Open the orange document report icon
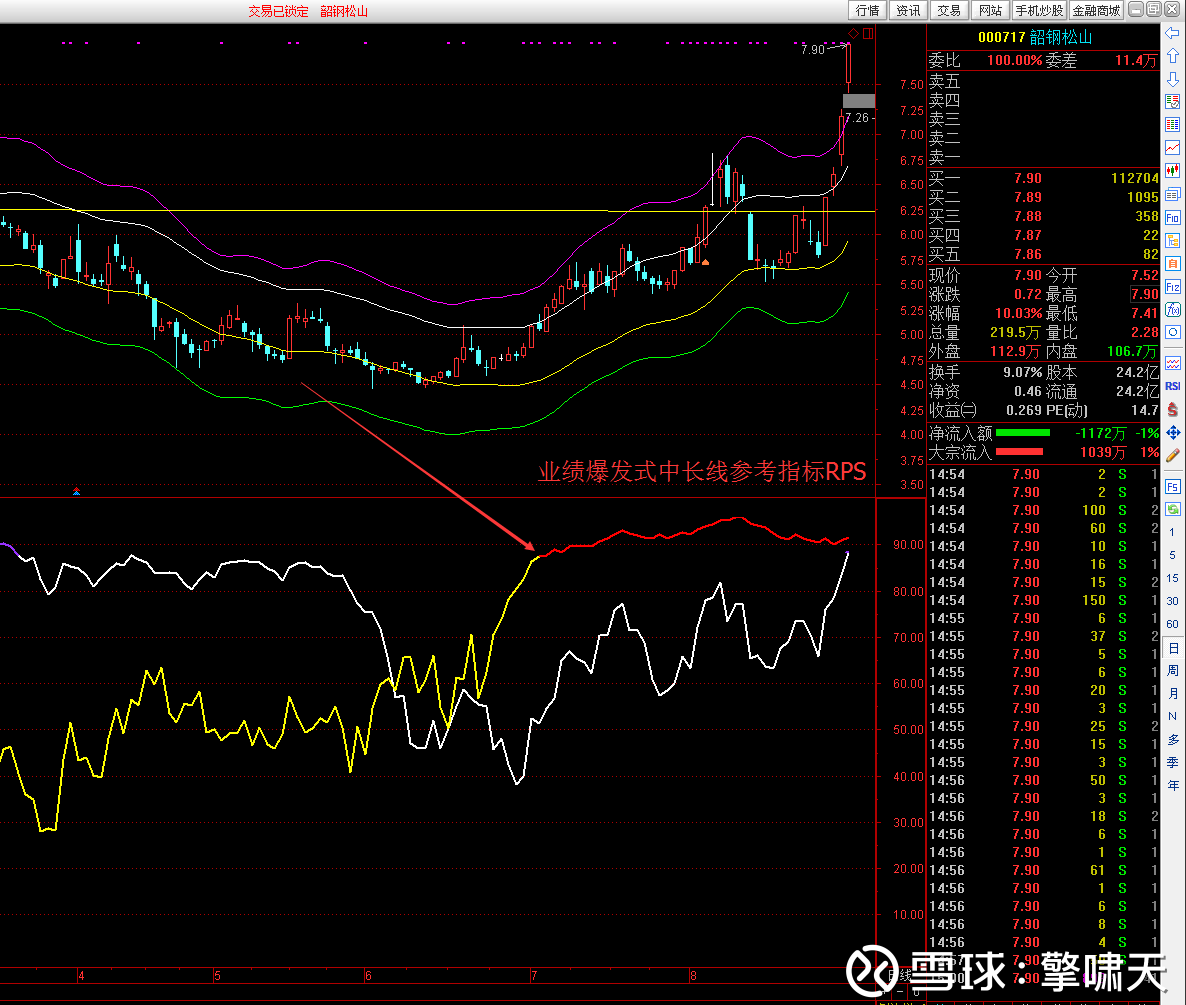 pos(1172,264)
